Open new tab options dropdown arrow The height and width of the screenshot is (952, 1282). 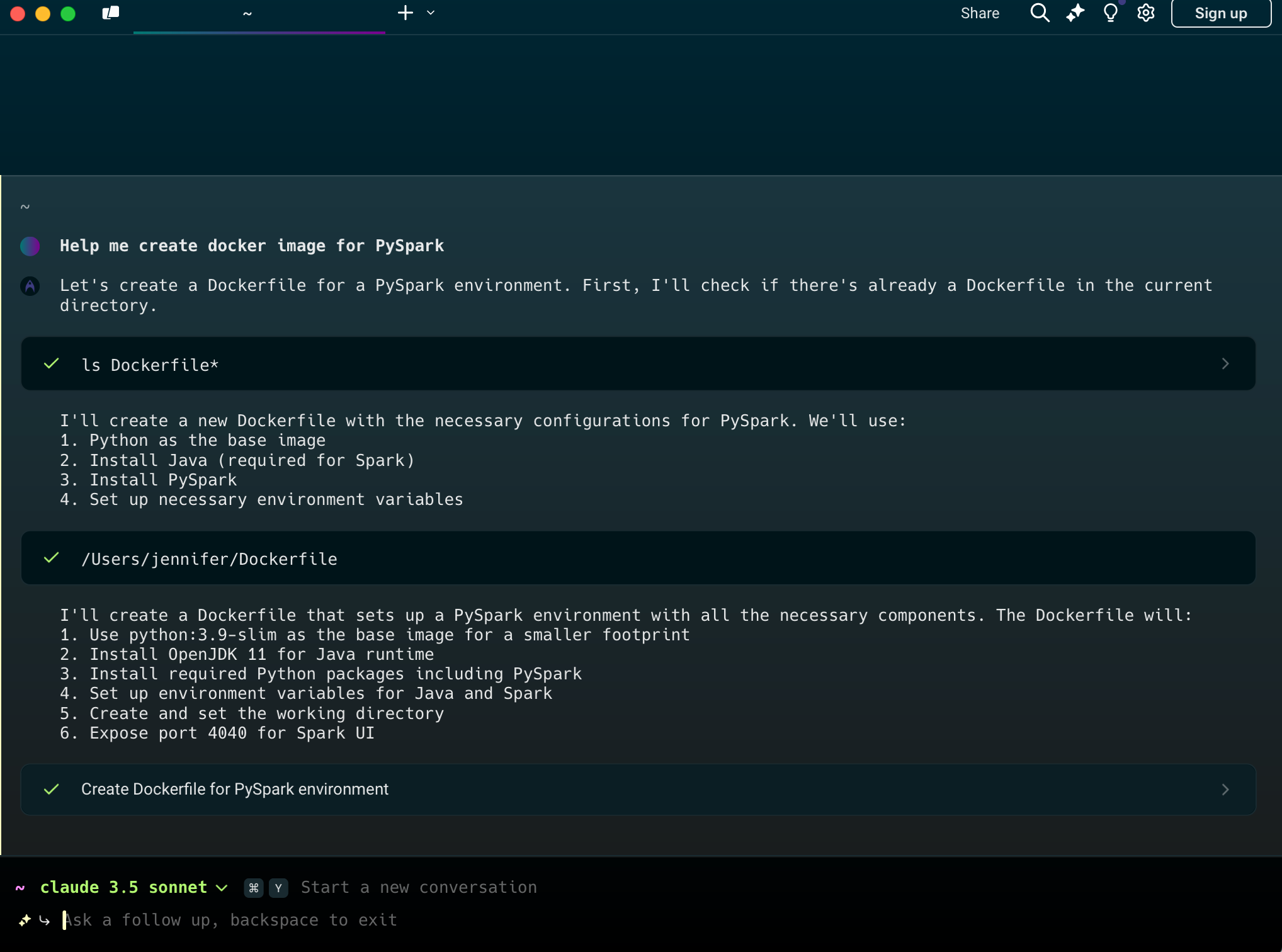pos(431,13)
